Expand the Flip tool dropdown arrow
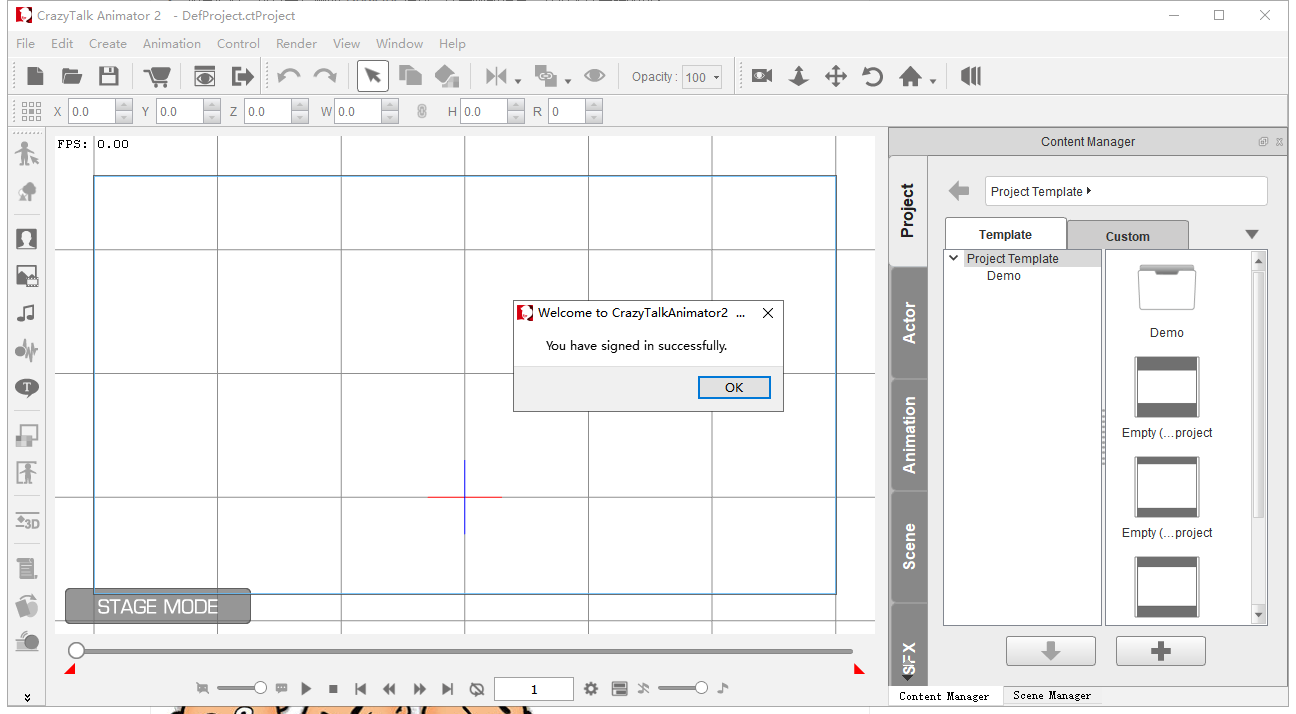 point(518,81)
